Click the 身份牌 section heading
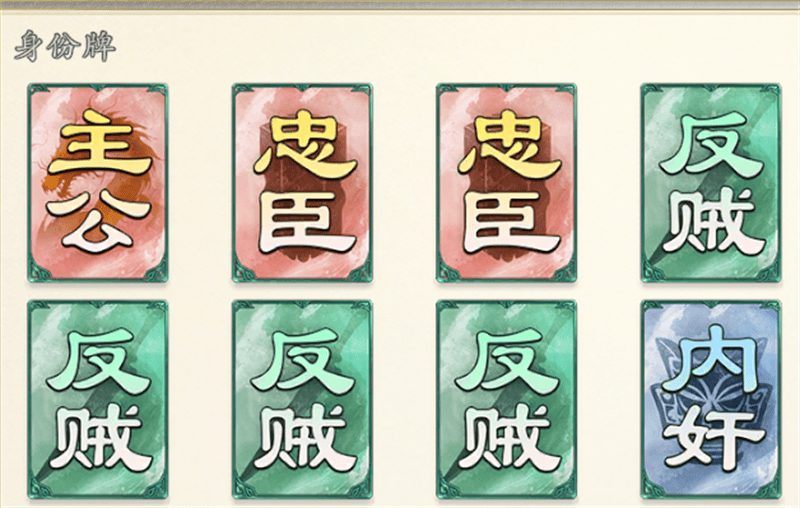This screenshot has width=800, height=508. 65,46
